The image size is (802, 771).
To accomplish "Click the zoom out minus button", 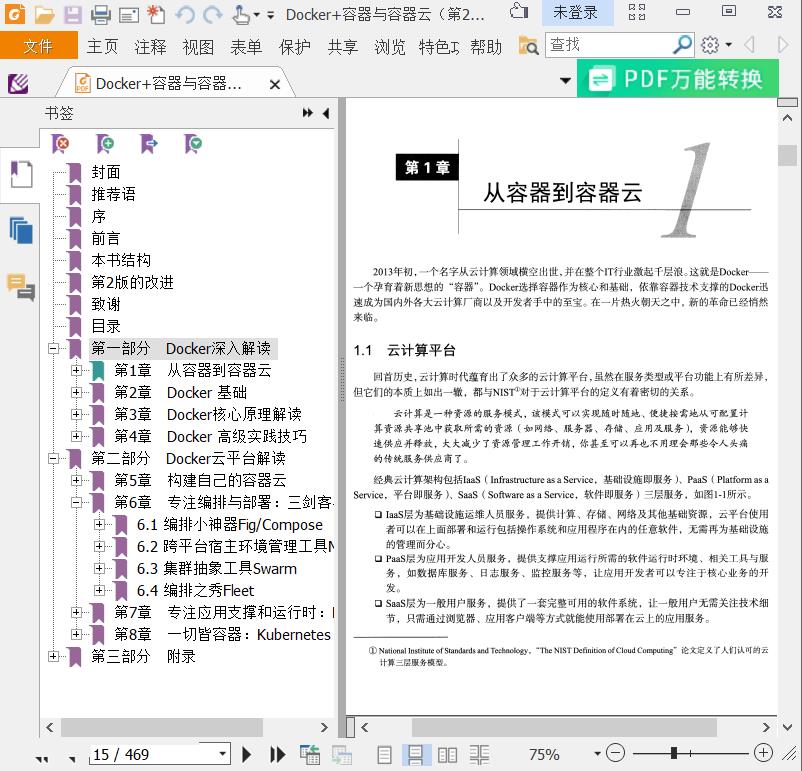I will [615, 753].
